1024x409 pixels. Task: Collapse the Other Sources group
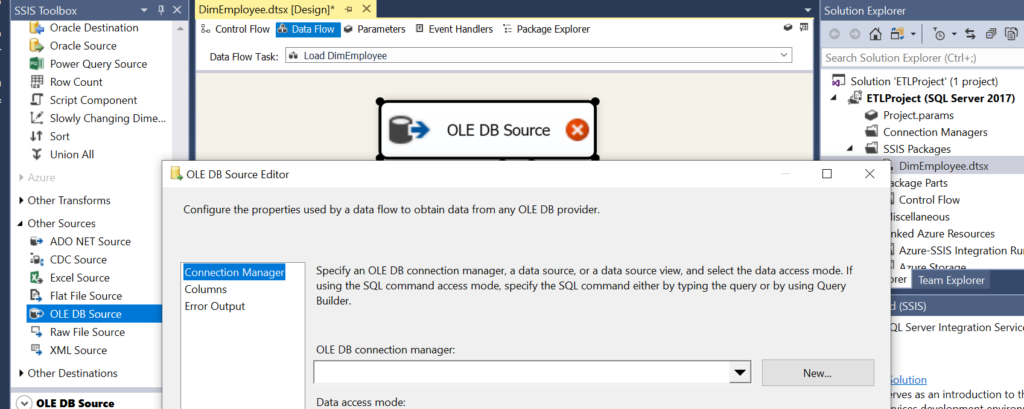point(22,223)
